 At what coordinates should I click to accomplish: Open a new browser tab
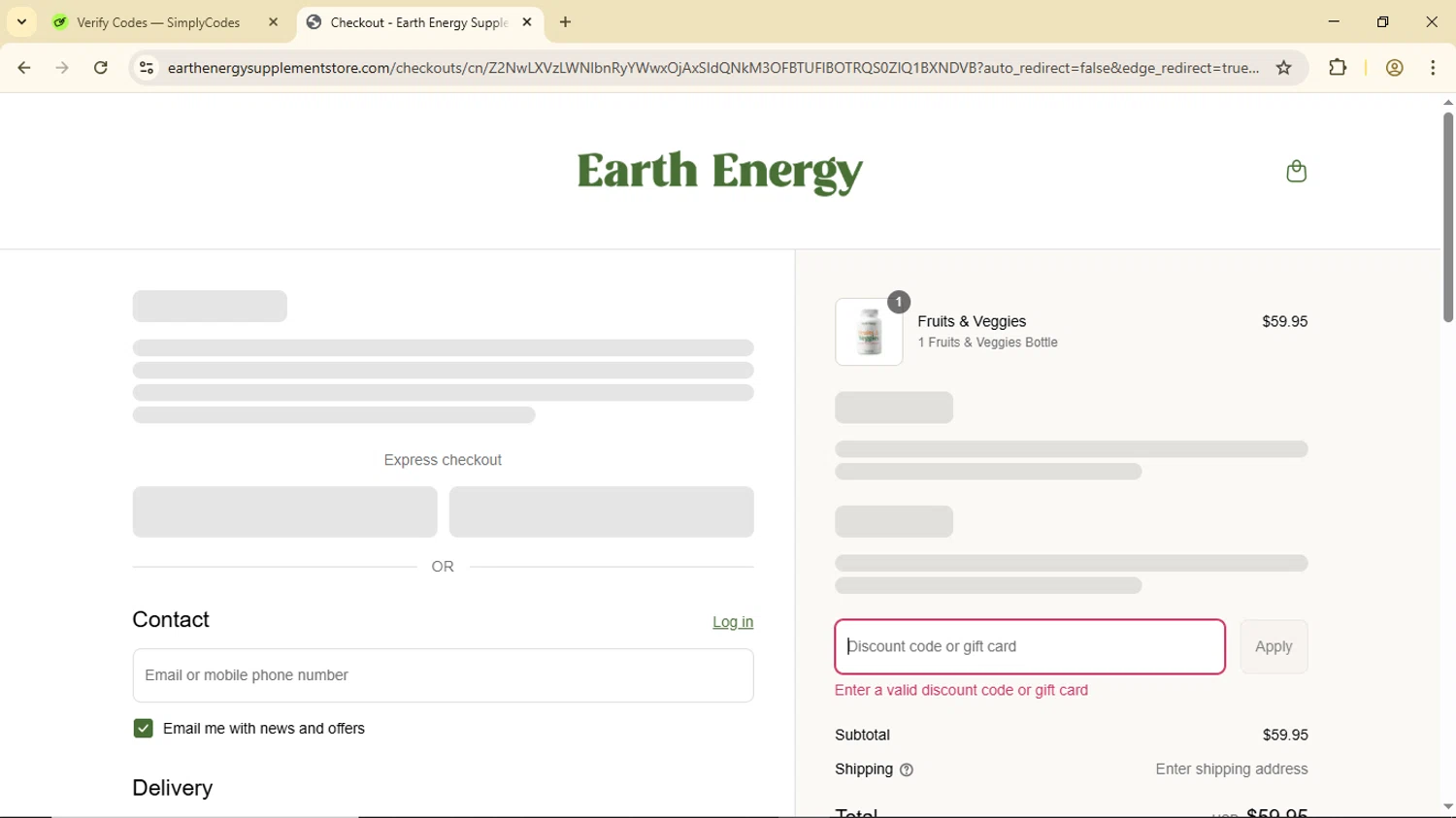(x=566, y=22)
